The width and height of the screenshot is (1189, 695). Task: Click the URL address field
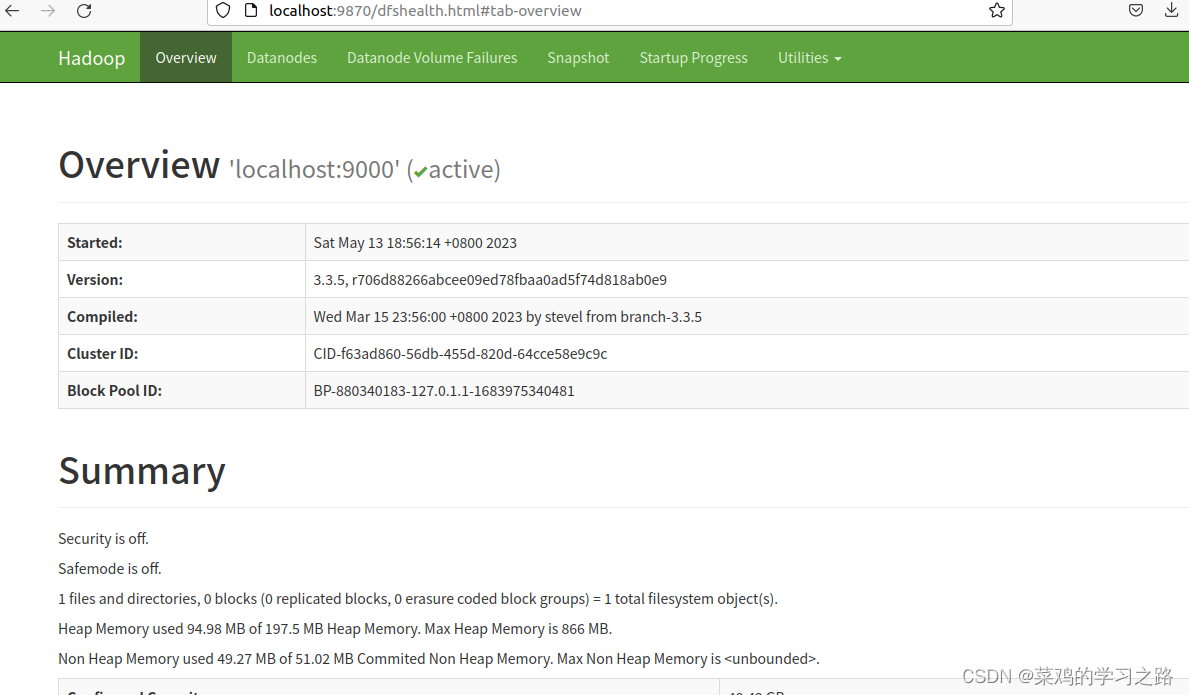tap(610, 11)
